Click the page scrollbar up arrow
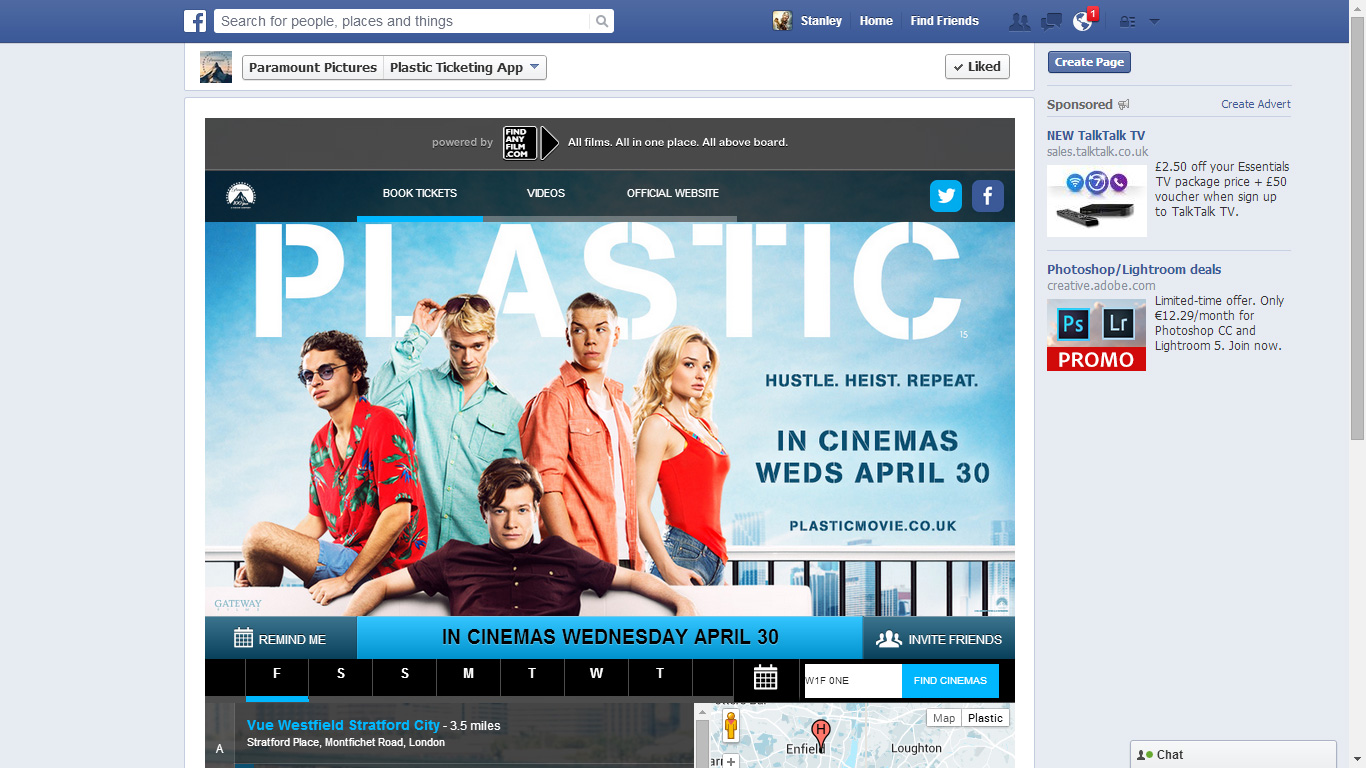 click(1357, 8)
